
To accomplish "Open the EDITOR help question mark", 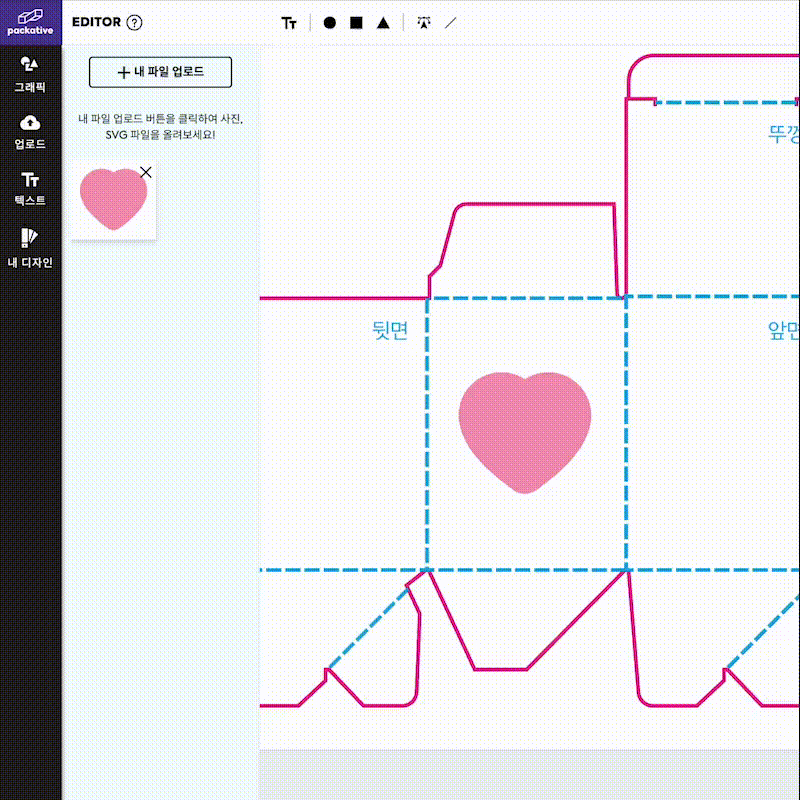I will 135,23.
